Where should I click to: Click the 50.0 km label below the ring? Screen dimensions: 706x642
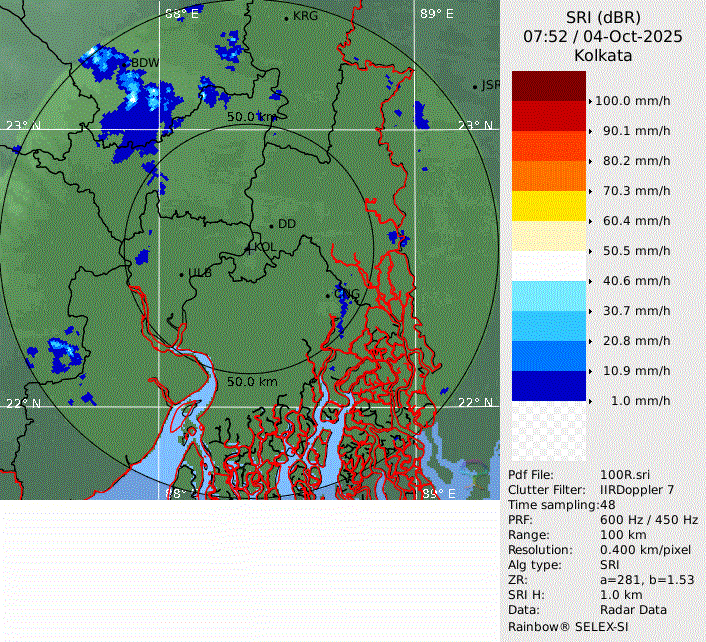(252, 382)
